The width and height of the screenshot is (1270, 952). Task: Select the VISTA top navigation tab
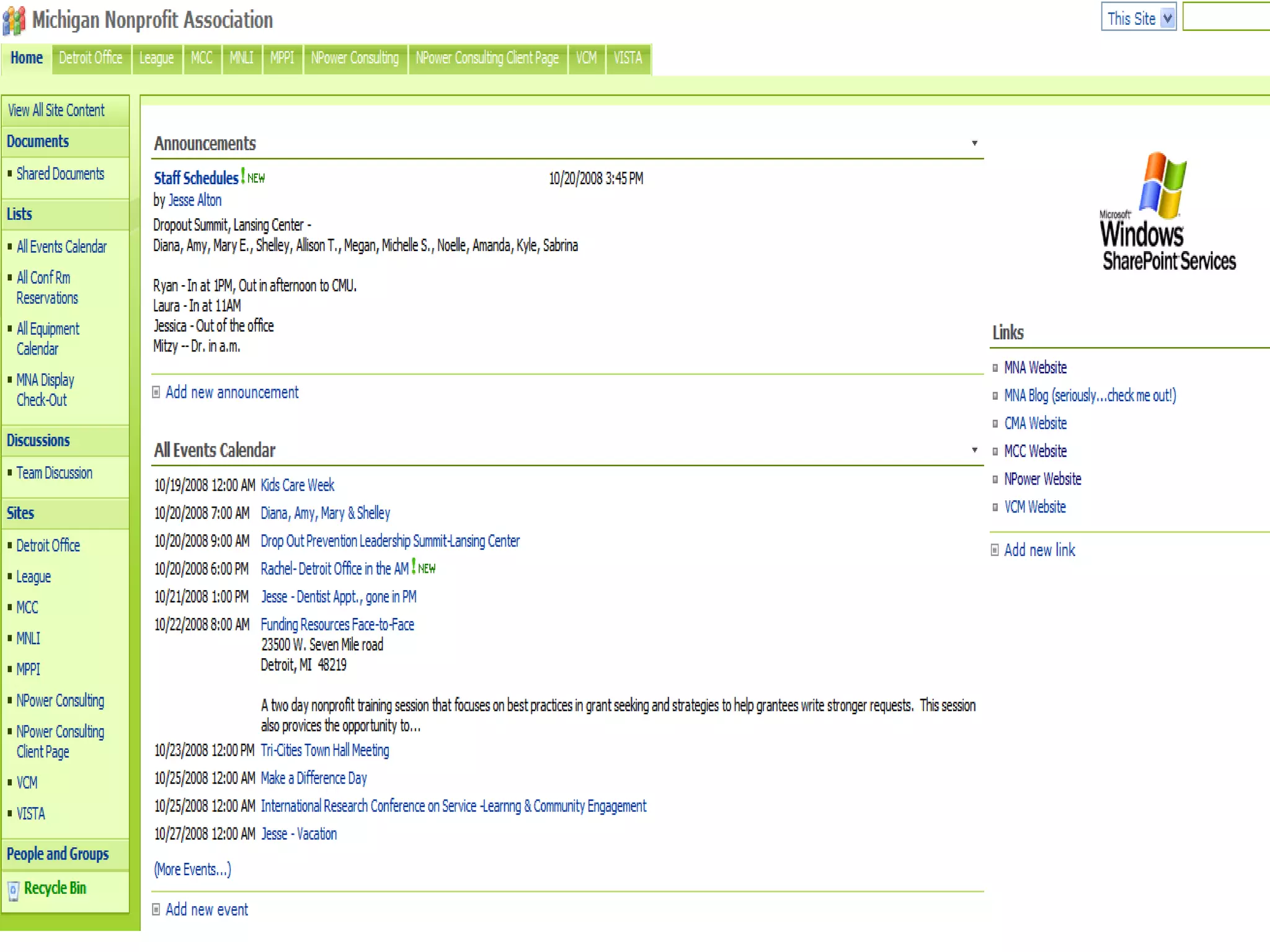click(628, 58)
